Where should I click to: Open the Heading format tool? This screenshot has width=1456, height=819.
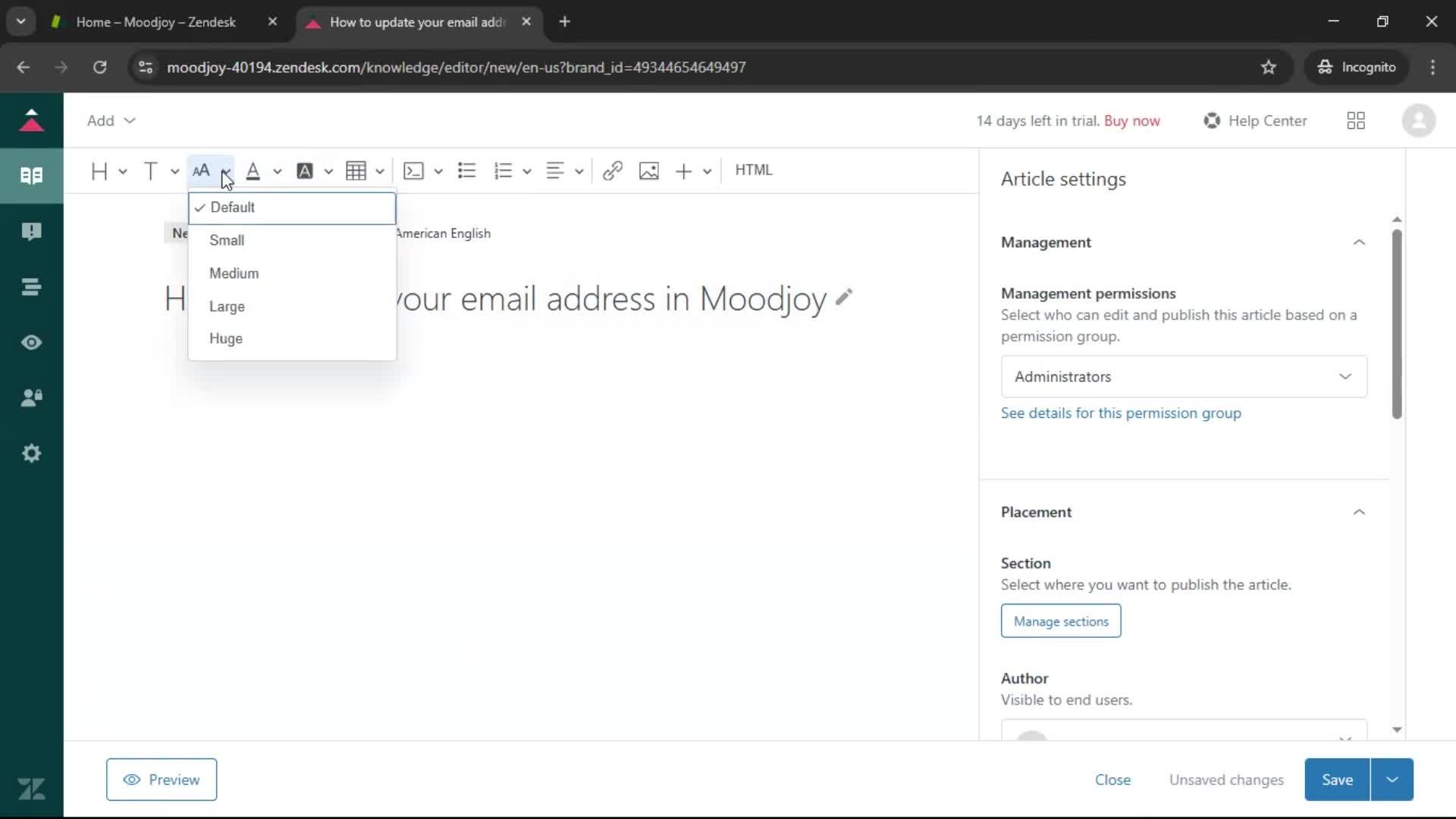(x=99, y=171)
